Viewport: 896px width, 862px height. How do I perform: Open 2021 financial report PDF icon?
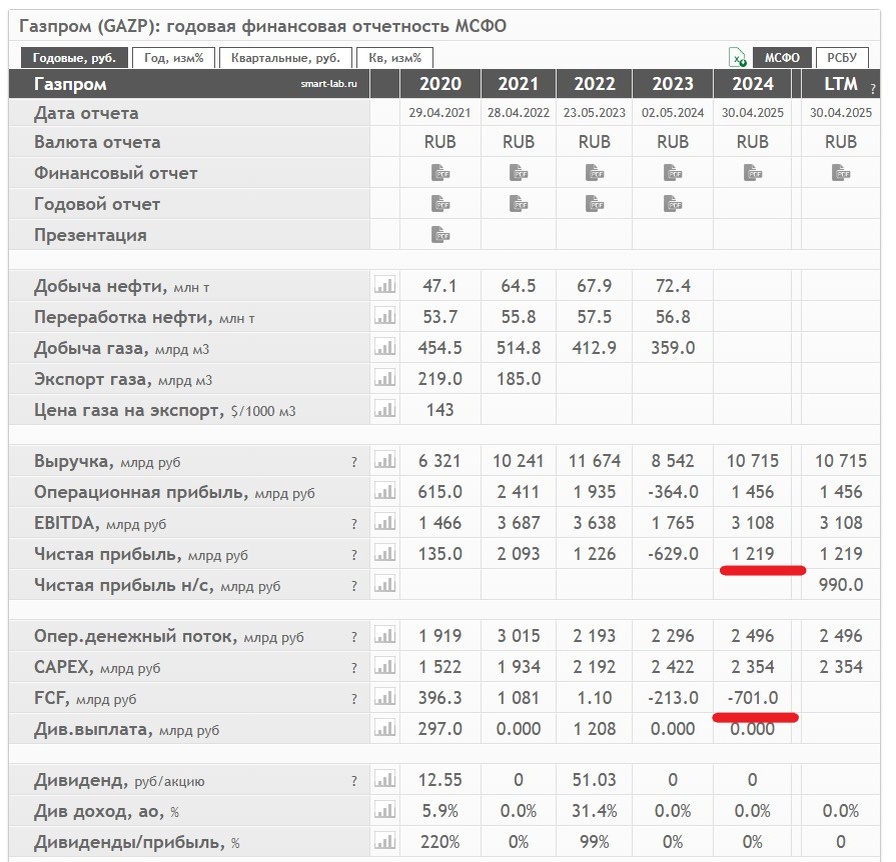coord(518,173)
